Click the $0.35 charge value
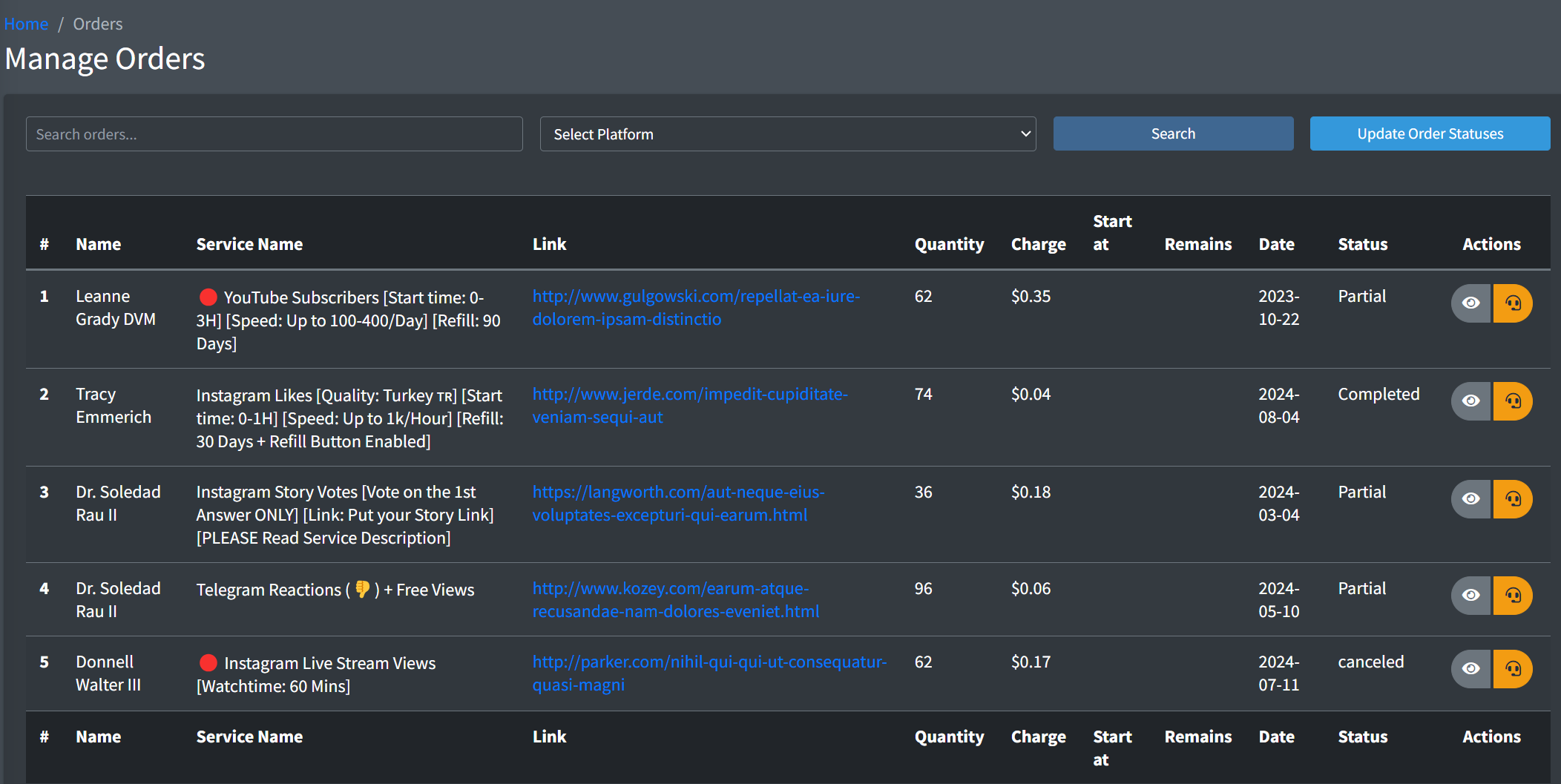The height and width of the screenshot is (784, 1561). [x=1031, y=296]
